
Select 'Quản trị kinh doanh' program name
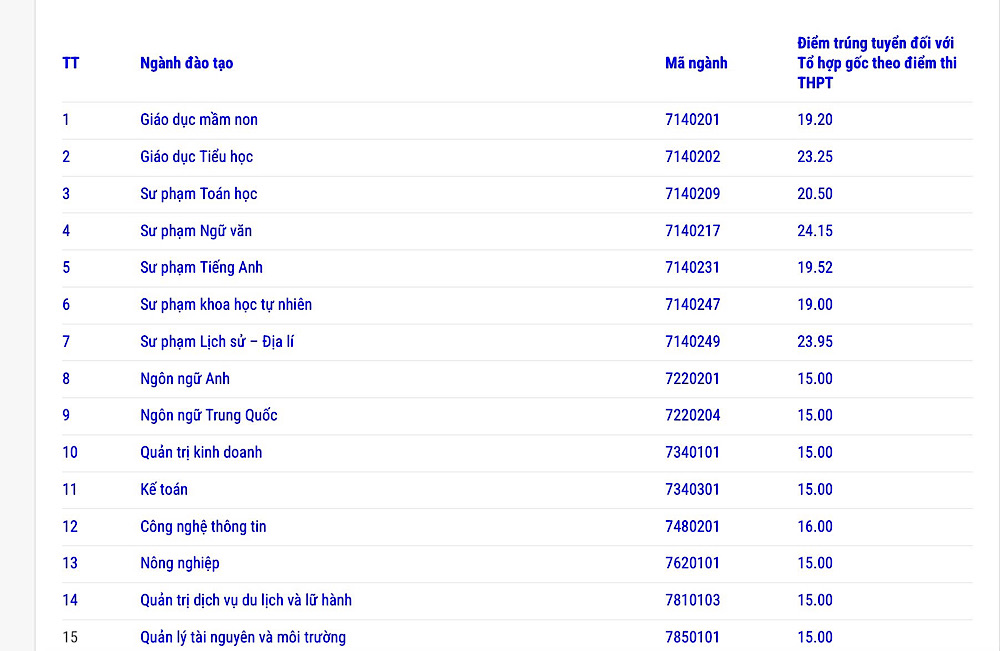pos(201,453)
